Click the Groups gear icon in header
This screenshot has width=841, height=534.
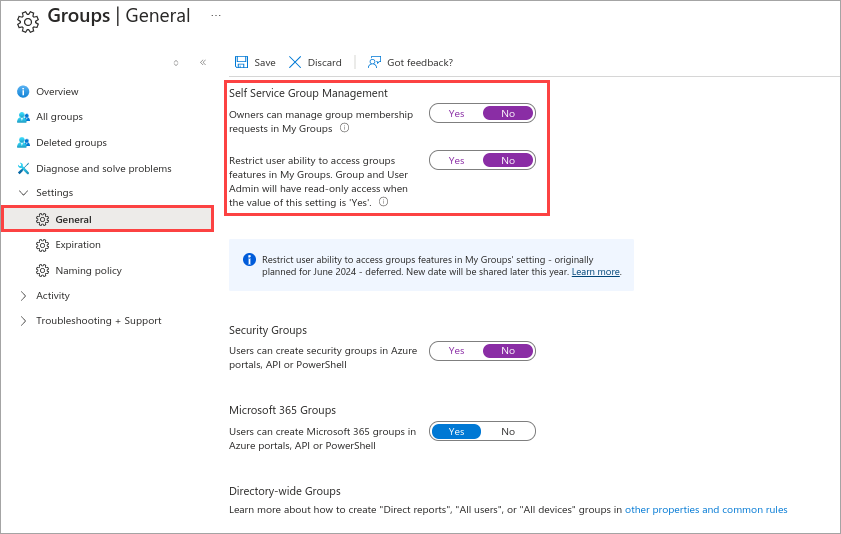click(x=28, y=21)
